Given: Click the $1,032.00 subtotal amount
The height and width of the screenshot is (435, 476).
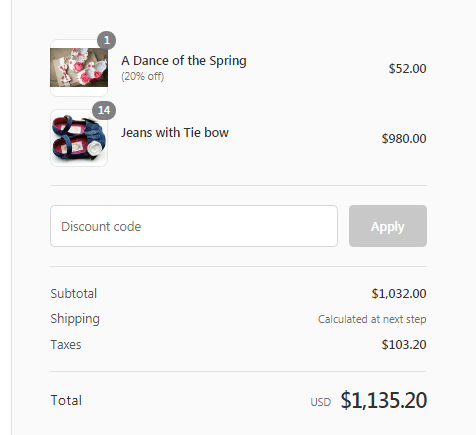Looking at the screenshot, I should (399, 294).
